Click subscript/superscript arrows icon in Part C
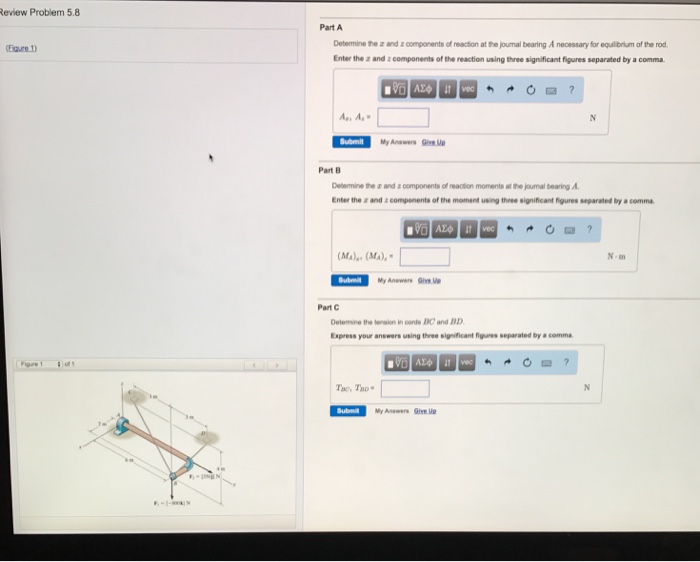 447,362
